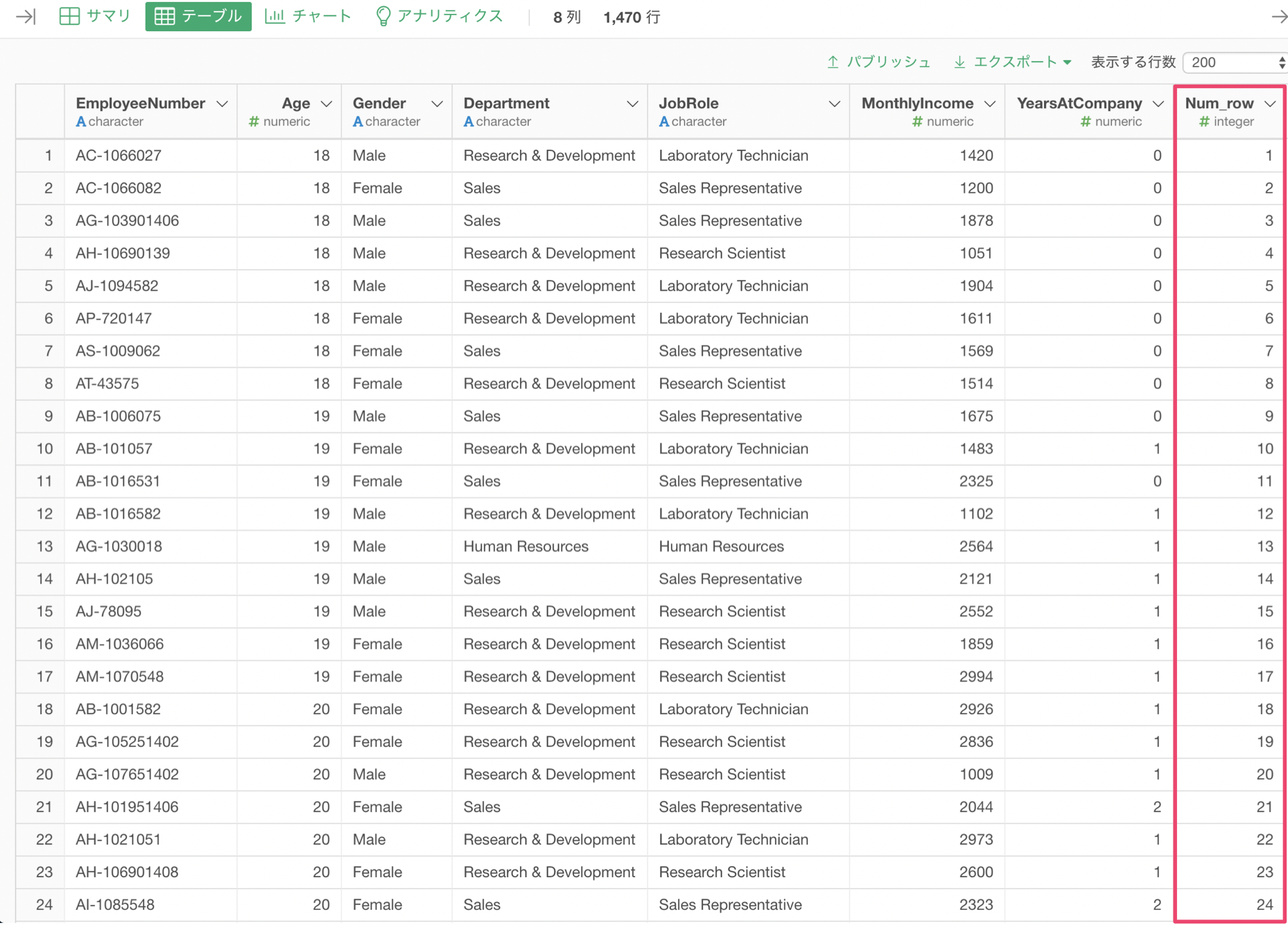Image resolution: width=1288 pixels, height=925 pixels.
Task: Click the チャート bar chart icon
Action: 275,16
